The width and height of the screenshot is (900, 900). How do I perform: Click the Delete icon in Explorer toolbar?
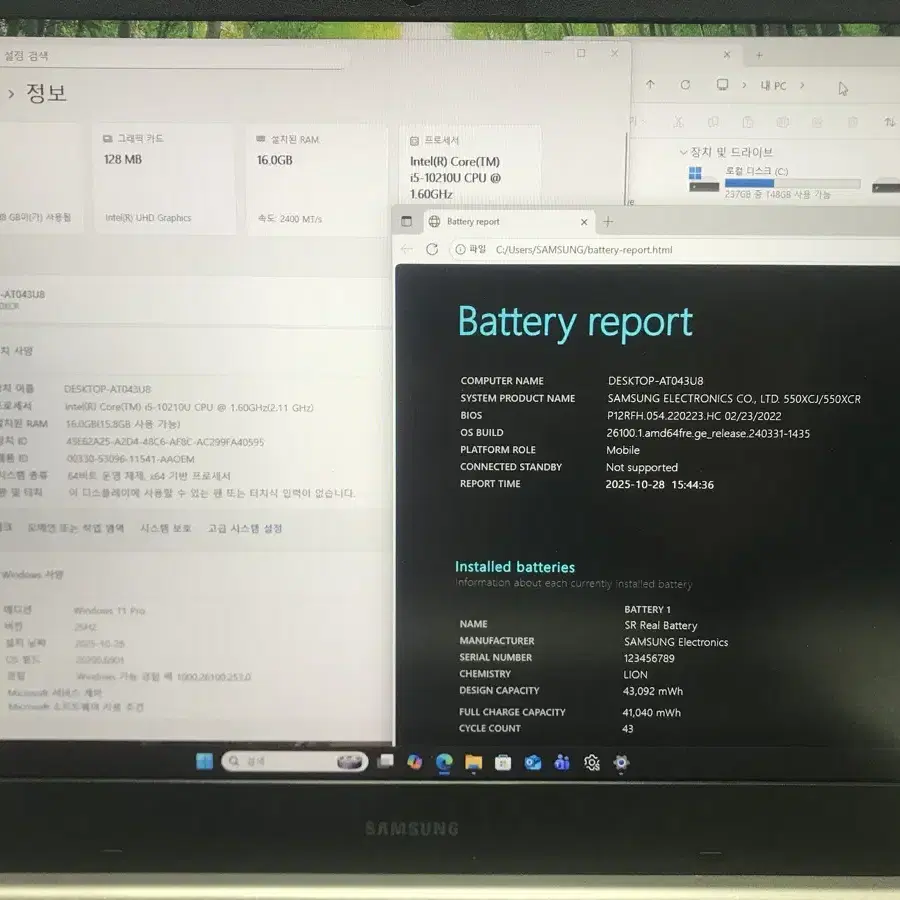click(x=852, y=121)
